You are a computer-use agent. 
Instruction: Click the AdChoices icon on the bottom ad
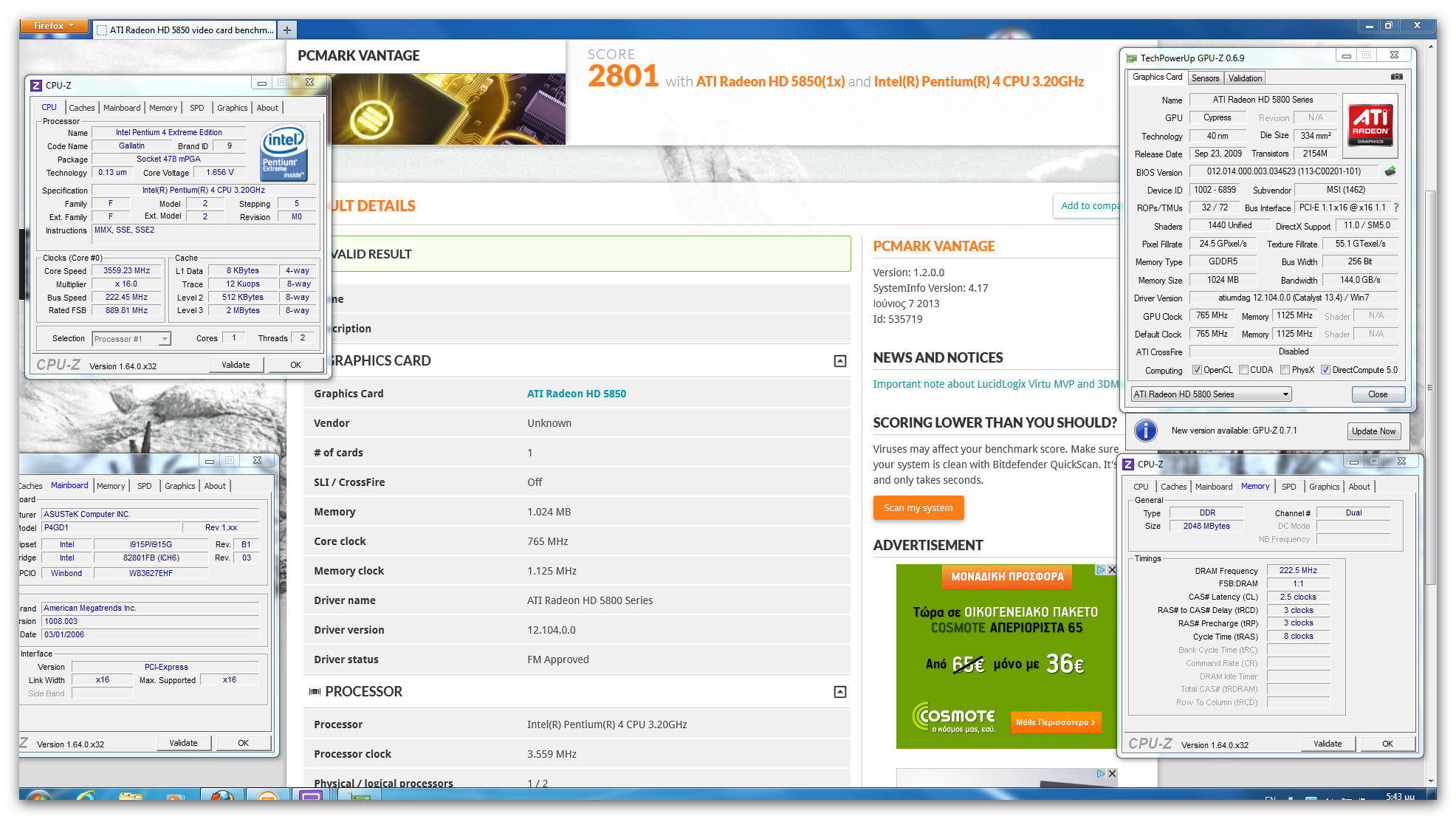pyautogui.click(x=1100, y=774)
